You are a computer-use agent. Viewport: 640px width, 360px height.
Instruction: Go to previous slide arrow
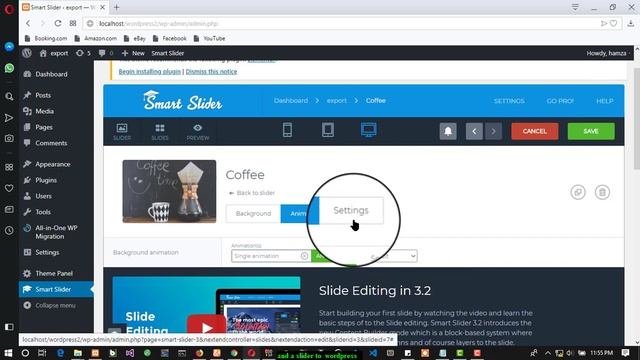coord(474,131)
